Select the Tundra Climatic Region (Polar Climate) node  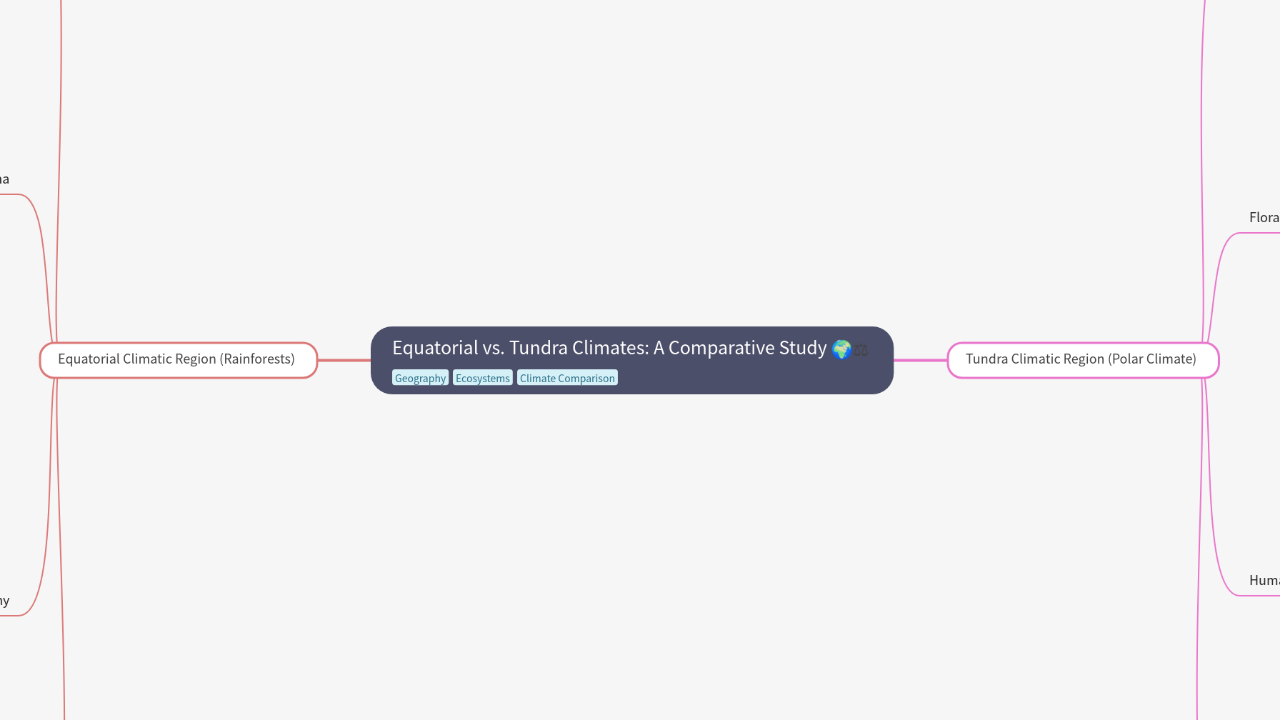point(1082,360)
